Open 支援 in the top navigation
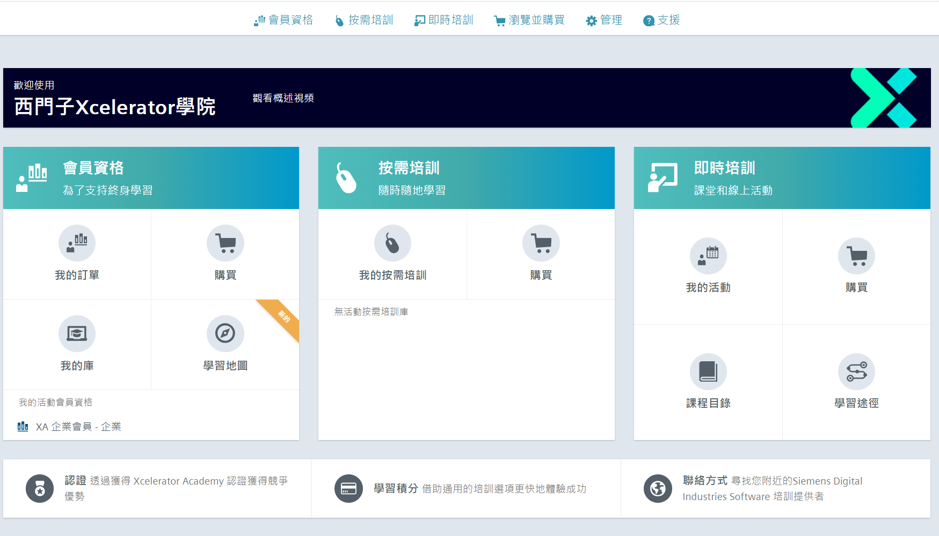The image size is (939, 536). coord(661,20)
